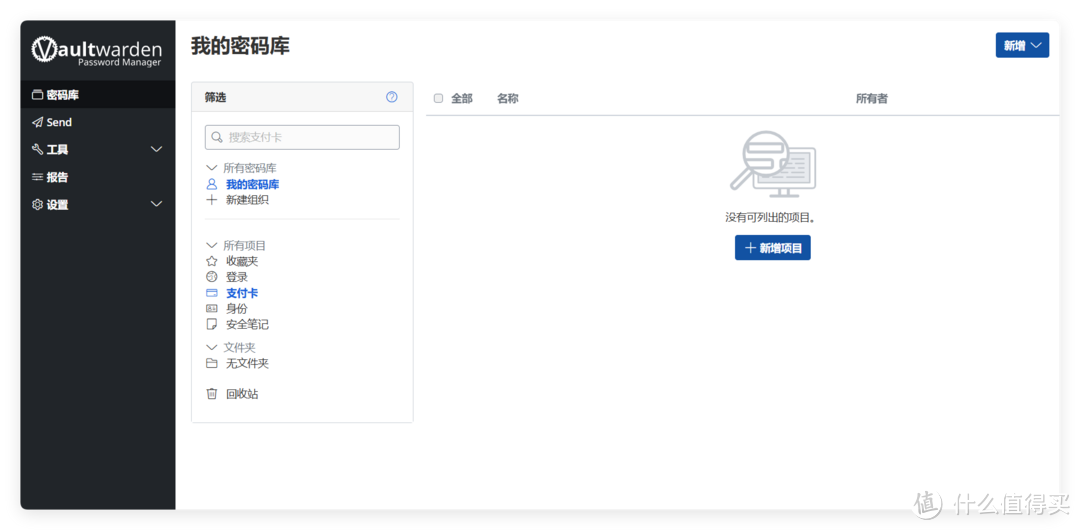Click the 我的密码库 page heading
1080x530 pixels.
240,46
